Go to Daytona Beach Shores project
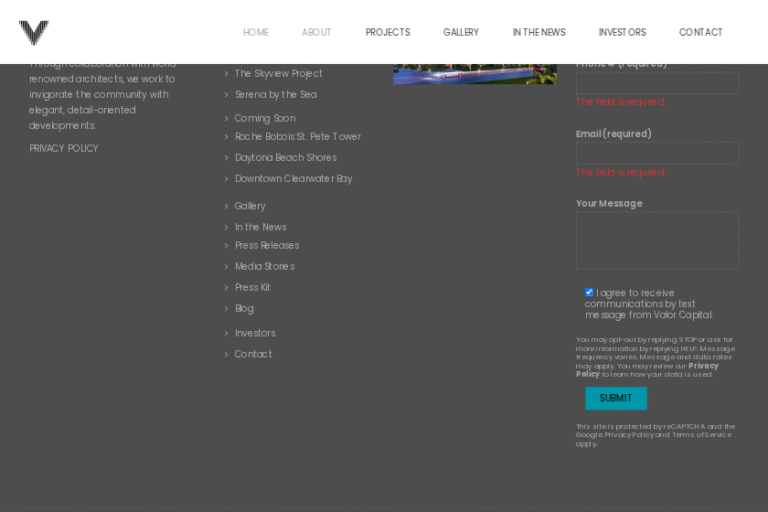The image size is (768, 512). pyautogui.click(x=285, y=158)
